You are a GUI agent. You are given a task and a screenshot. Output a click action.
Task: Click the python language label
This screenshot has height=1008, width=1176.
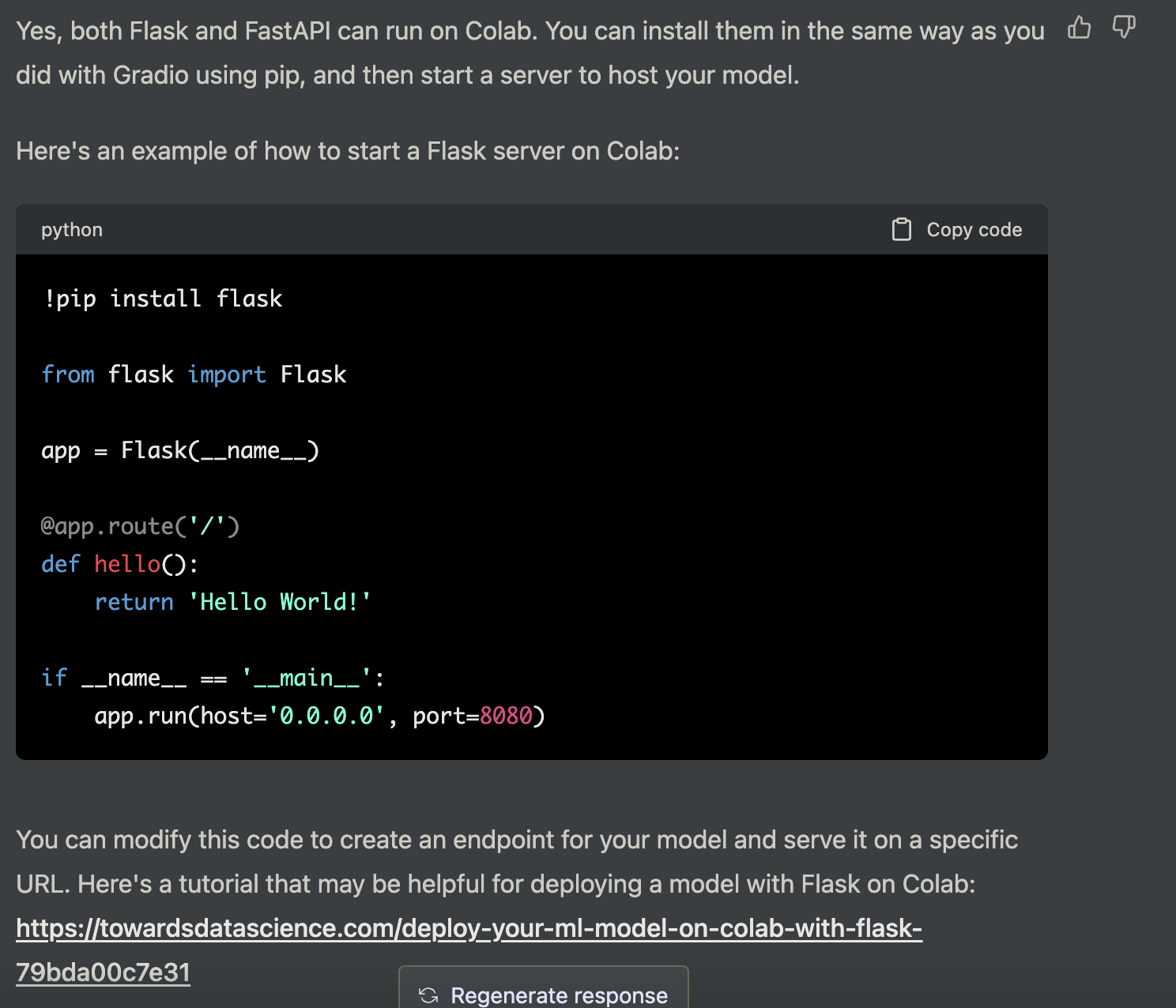(72, 230)
